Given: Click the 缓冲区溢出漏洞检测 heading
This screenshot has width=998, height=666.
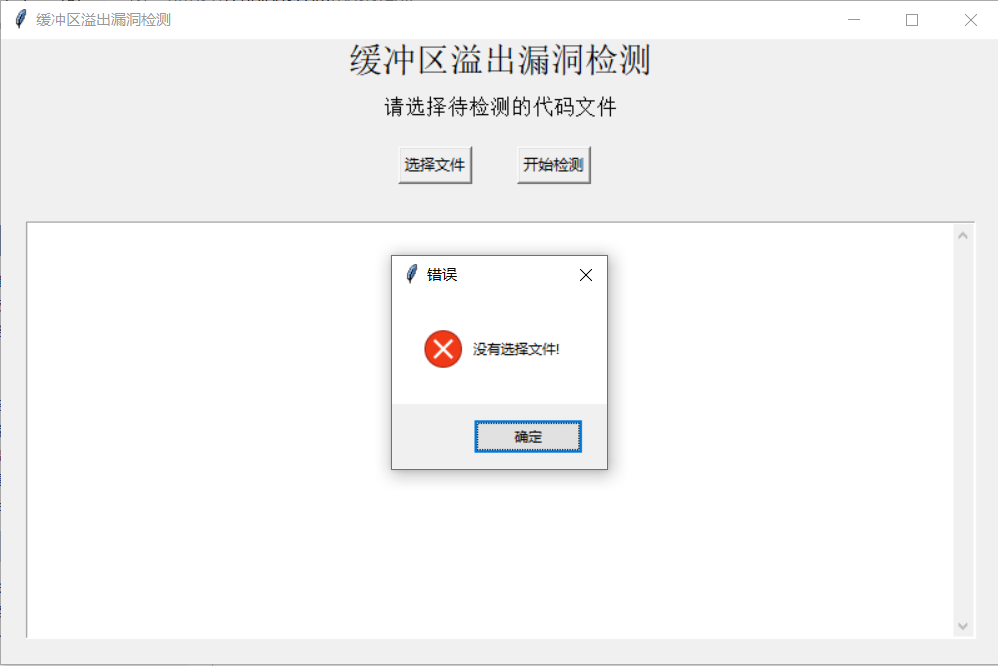Looking at the screenshot, I should (500, 60).
